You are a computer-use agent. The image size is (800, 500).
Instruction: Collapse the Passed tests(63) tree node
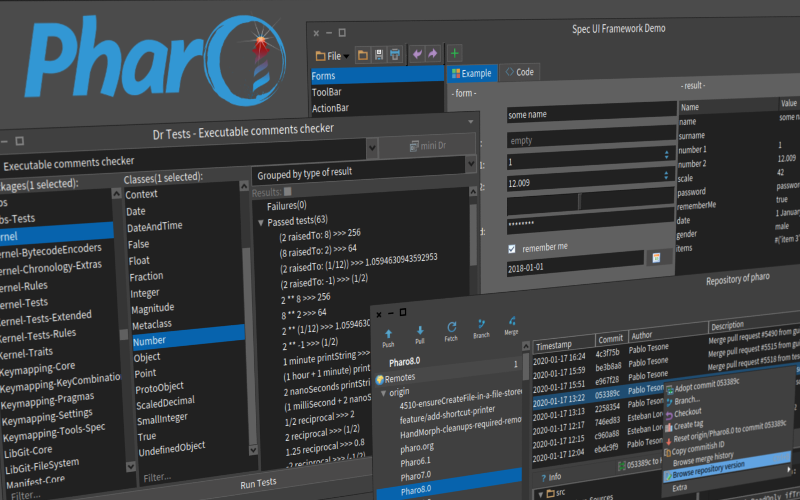coord(261,222)
